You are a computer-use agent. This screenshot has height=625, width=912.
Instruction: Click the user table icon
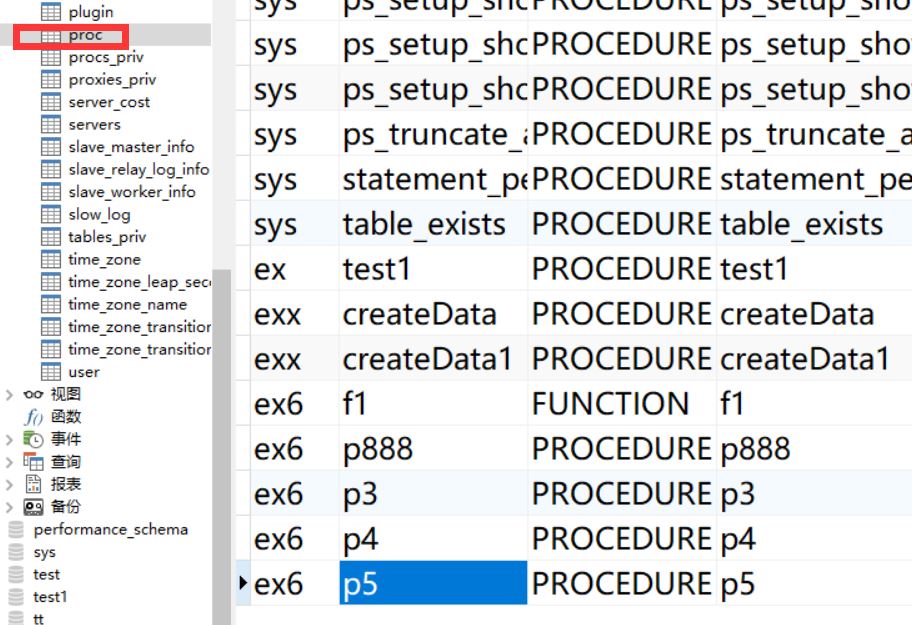(51, 372)
